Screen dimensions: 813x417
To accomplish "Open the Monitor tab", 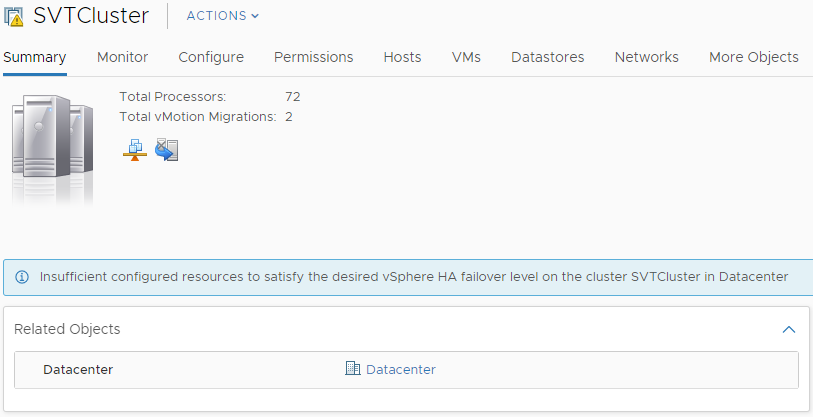I will [122, 57].
